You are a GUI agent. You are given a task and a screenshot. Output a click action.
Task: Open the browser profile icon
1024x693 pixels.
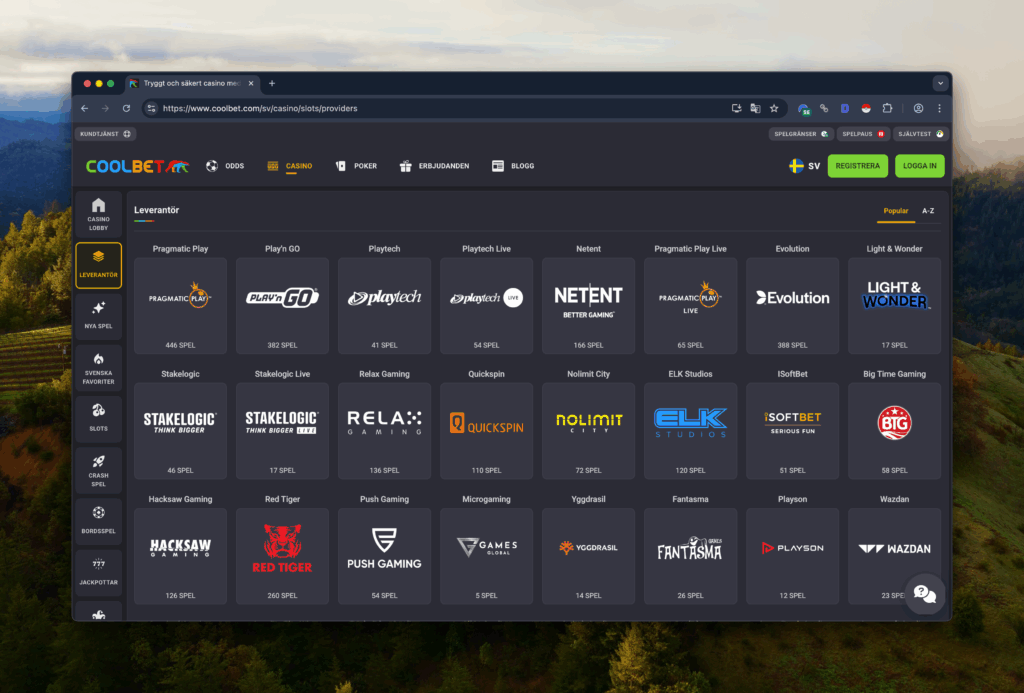(918, 108)
